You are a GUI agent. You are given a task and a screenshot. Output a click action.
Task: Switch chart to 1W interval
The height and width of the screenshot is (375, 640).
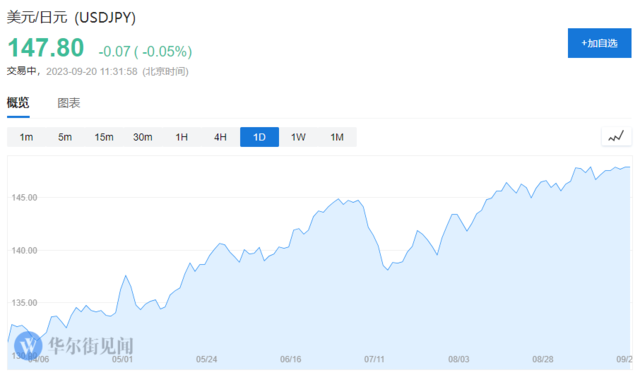click(298, 137)
